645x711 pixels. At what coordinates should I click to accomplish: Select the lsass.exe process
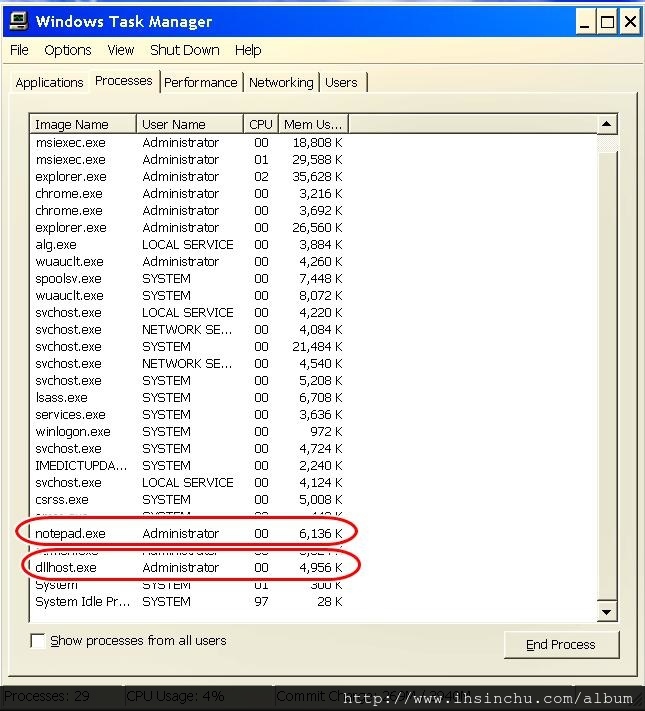[x=189, y=398]
